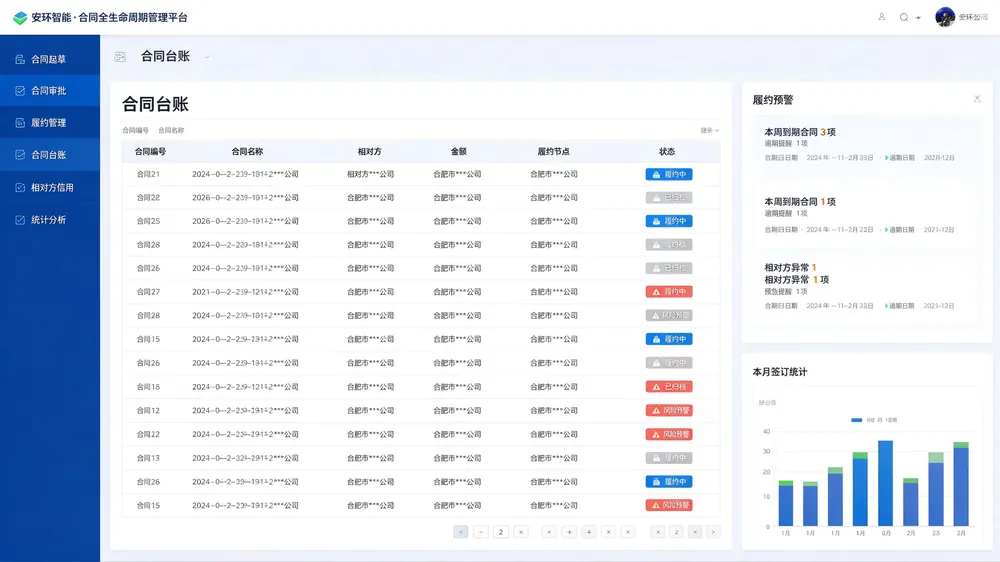This screenshot has width=1000, height=562.
Task: Sort by the 金额 column header
Action: (459, 152)
